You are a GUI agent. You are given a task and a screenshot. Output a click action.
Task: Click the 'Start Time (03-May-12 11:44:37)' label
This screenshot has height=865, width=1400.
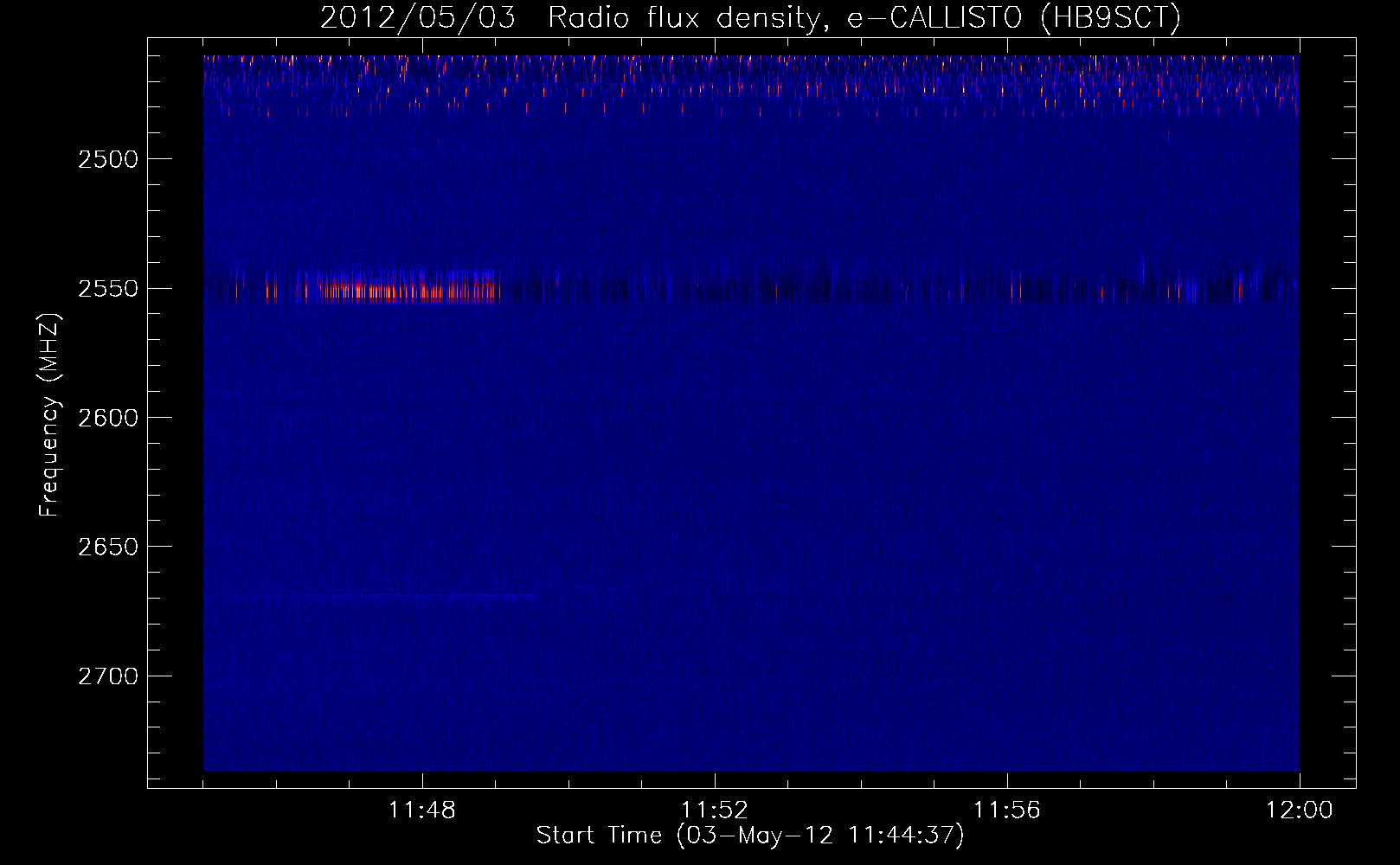(750, 836)
